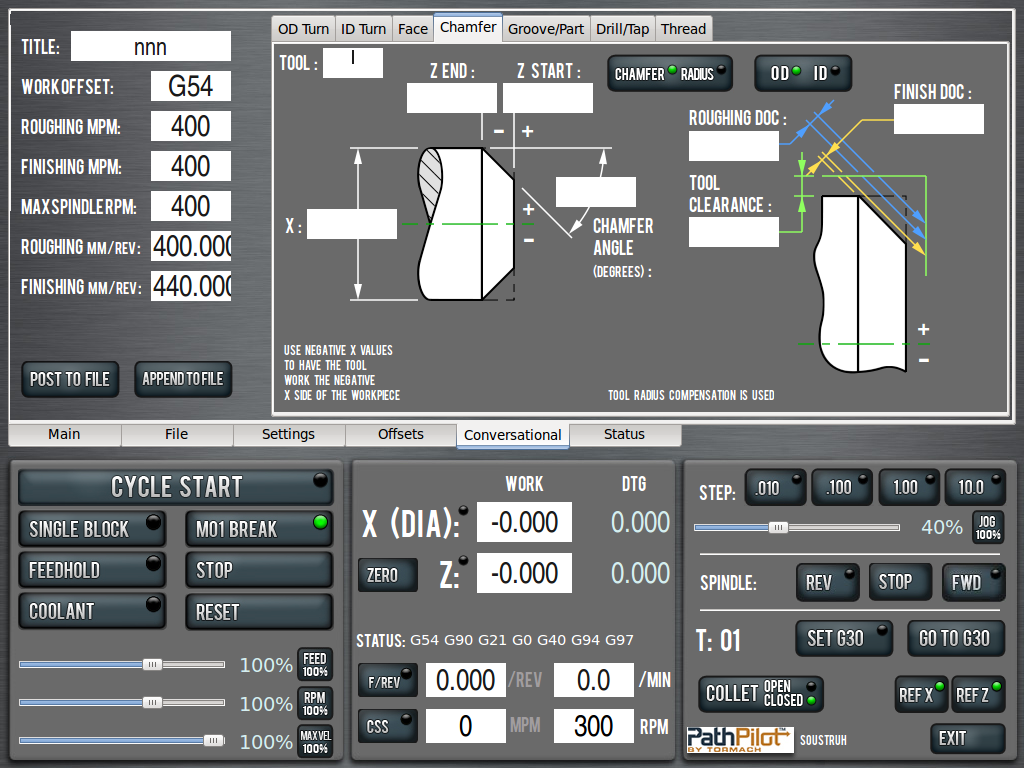Toggle COOLANT on or off

point(92,611)
